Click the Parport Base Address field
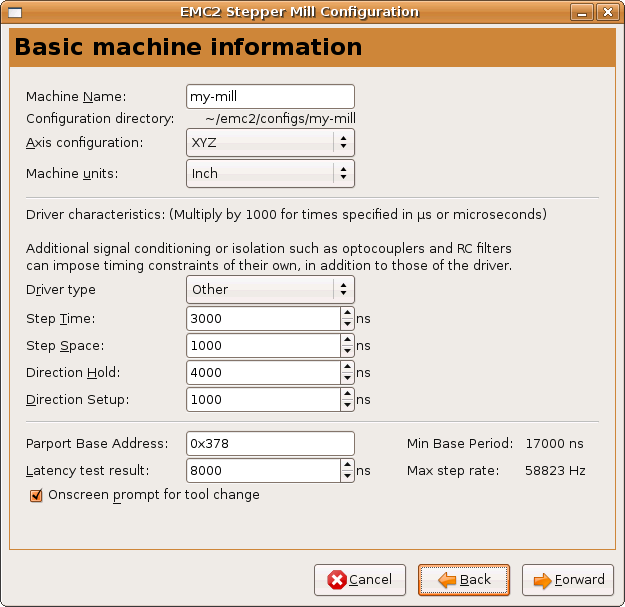Viewport: 625px width, 607px height. coord(270,444)
